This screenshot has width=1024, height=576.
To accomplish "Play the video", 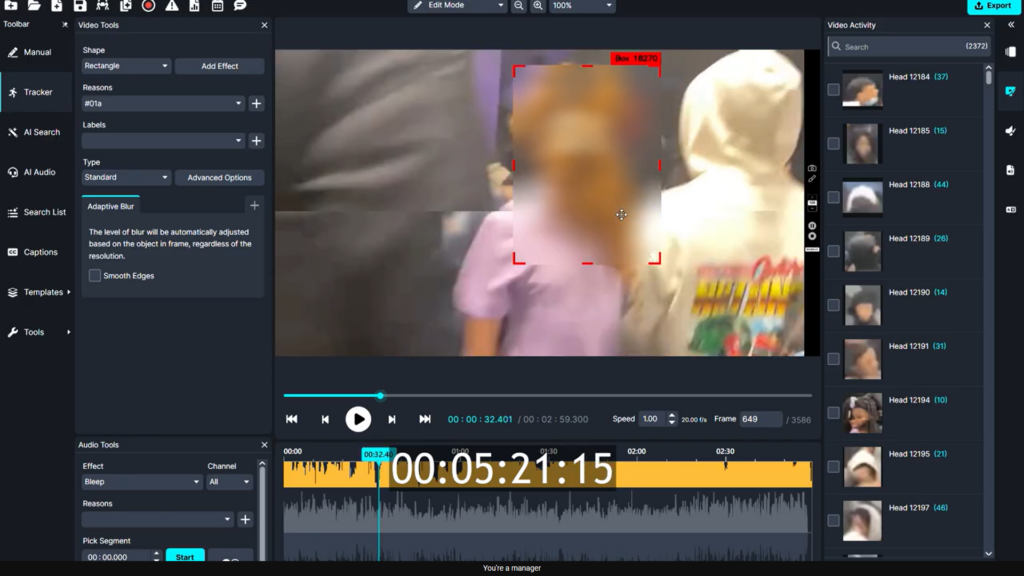I will point(358,419).
